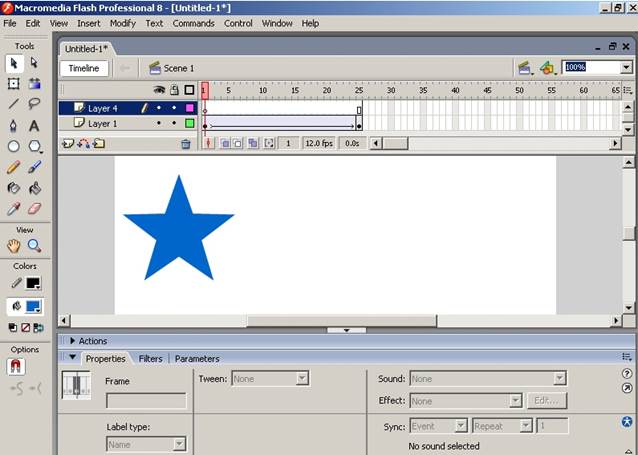Viewport: 638px width, 455px height.
Task: Select the Hand tool
Action: pyautogui.click(x=14, y=246)
